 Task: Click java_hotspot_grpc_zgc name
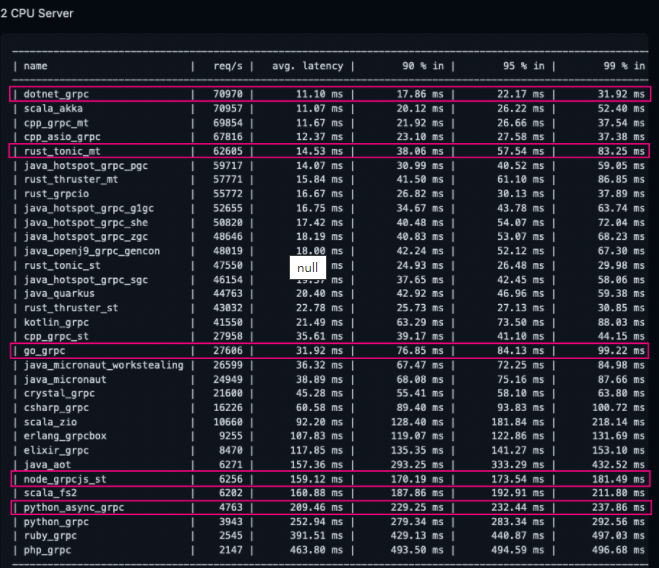(x=86, y=237)
